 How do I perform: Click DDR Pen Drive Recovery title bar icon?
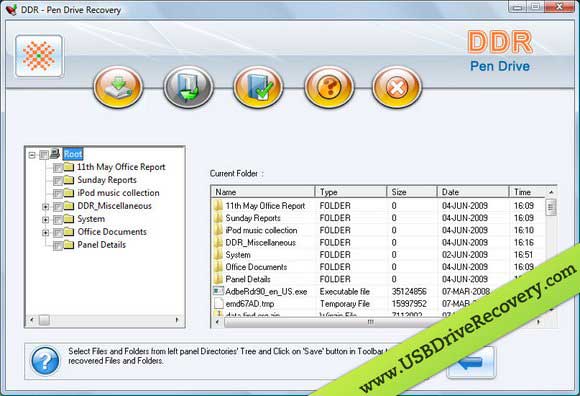[11, 10]
